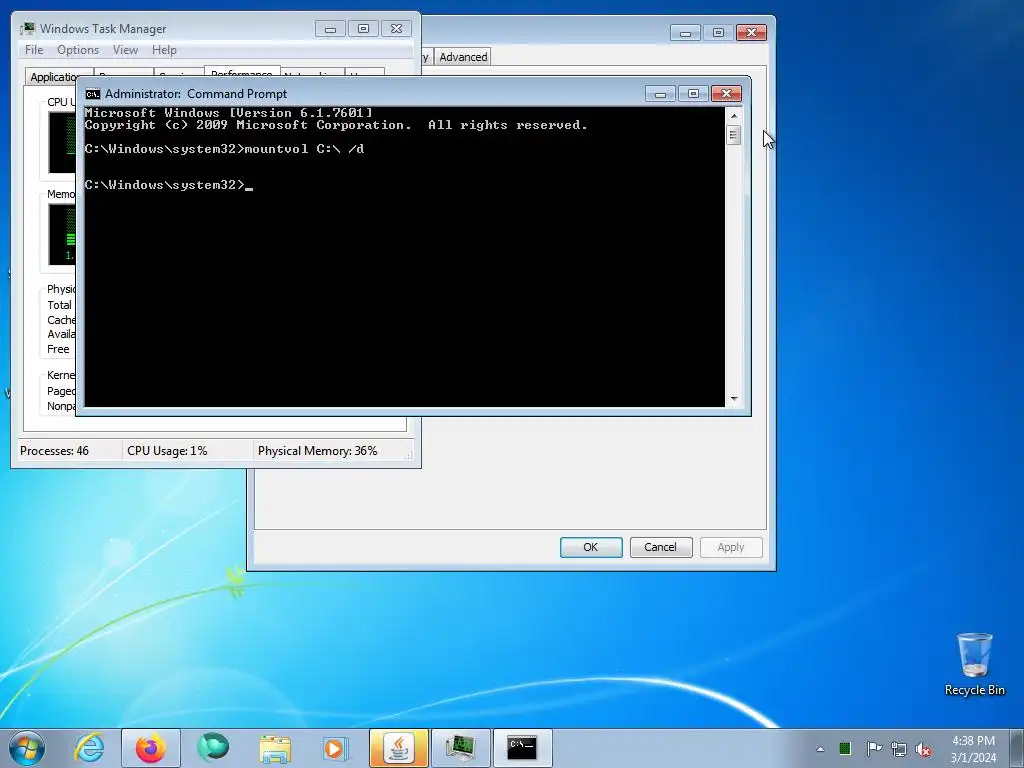1024x768 pixels.
Task: Click 'CPU Usage: 1%' in status bar
Action: [167, 451]
